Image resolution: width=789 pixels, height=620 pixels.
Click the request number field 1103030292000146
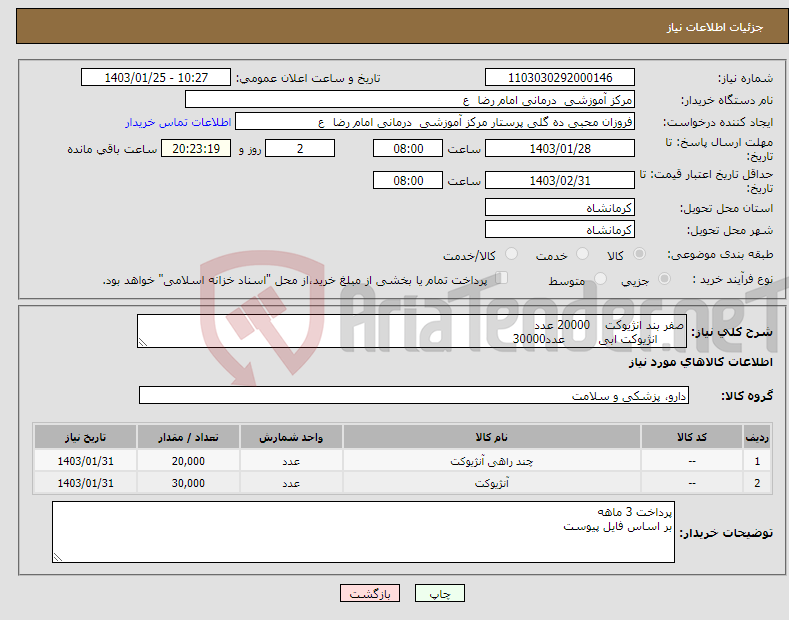560,78
